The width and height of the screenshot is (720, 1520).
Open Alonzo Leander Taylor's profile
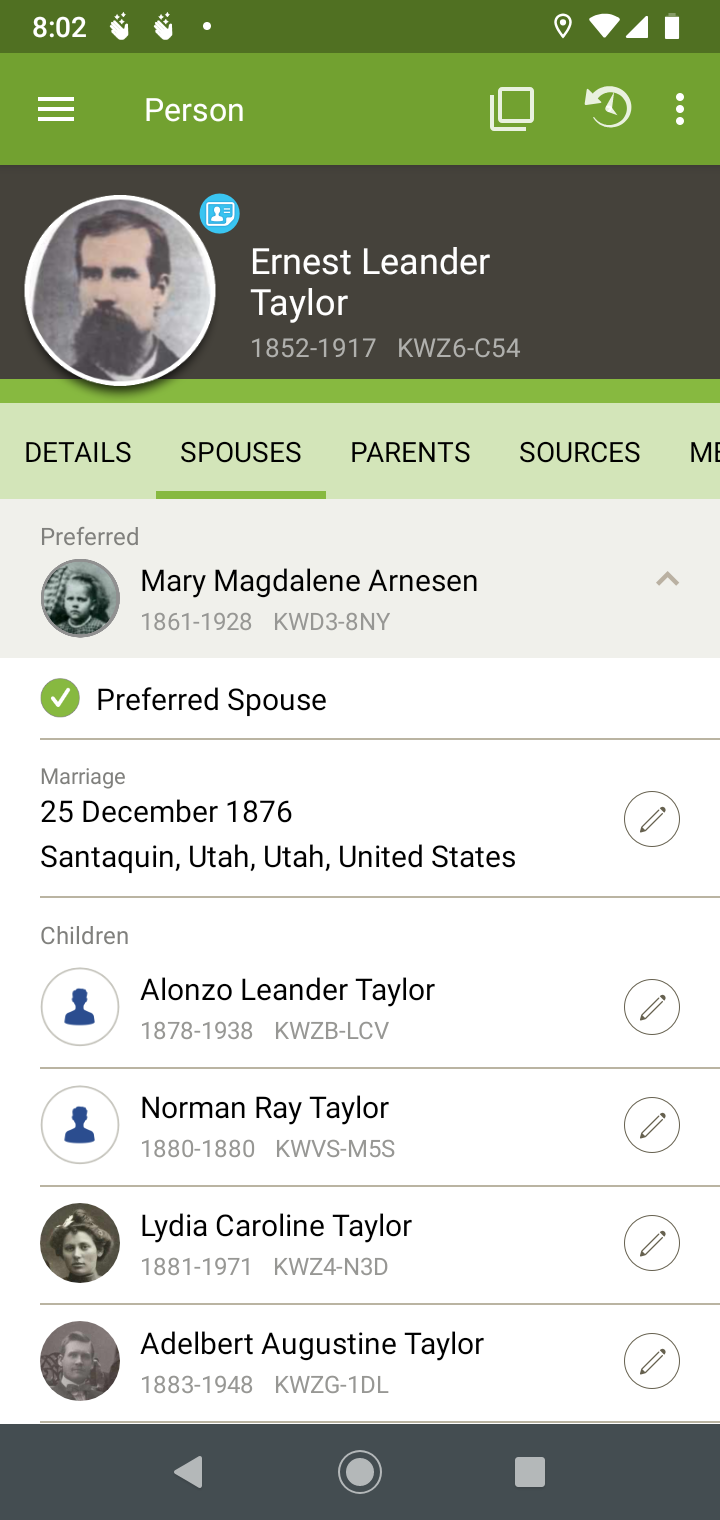tap(288, 1005)
